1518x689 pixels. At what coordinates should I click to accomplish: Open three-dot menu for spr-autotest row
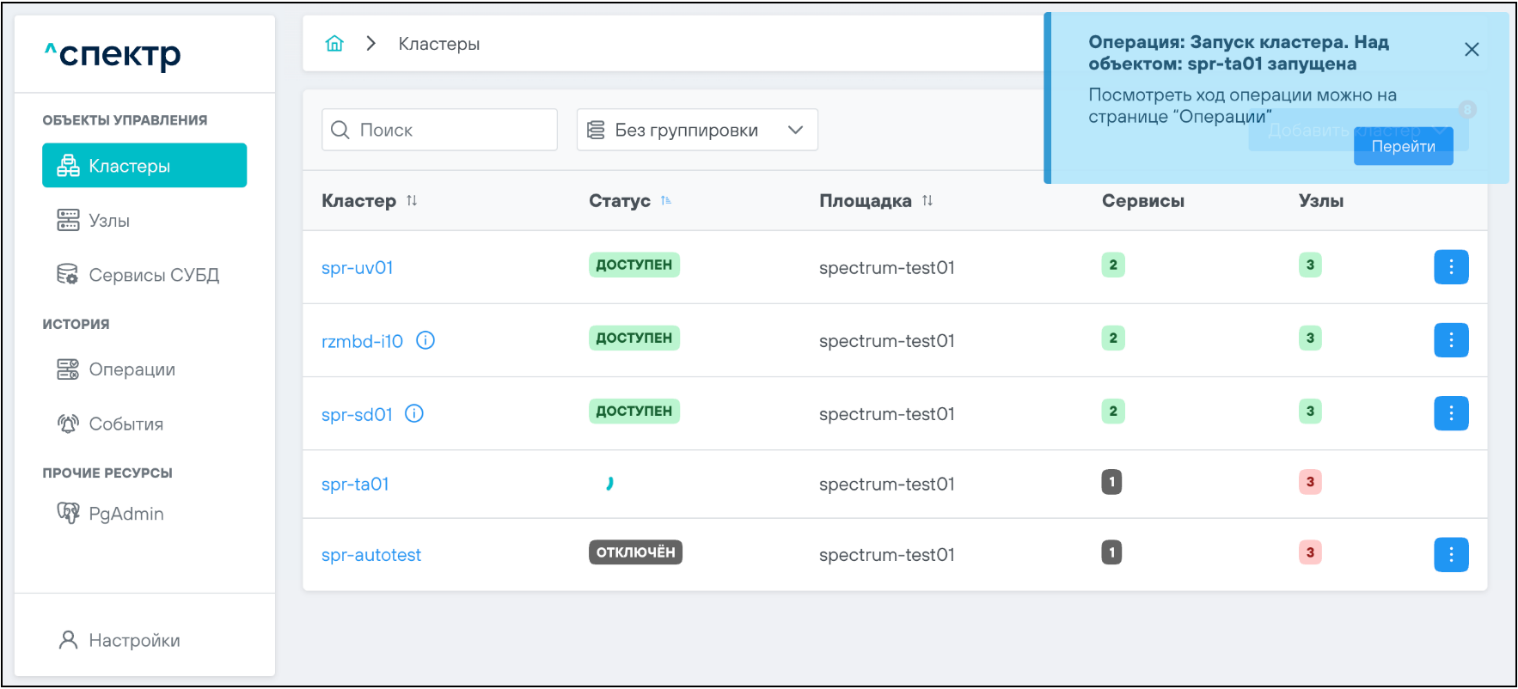pyautogui.click(x=1451, y=555)
